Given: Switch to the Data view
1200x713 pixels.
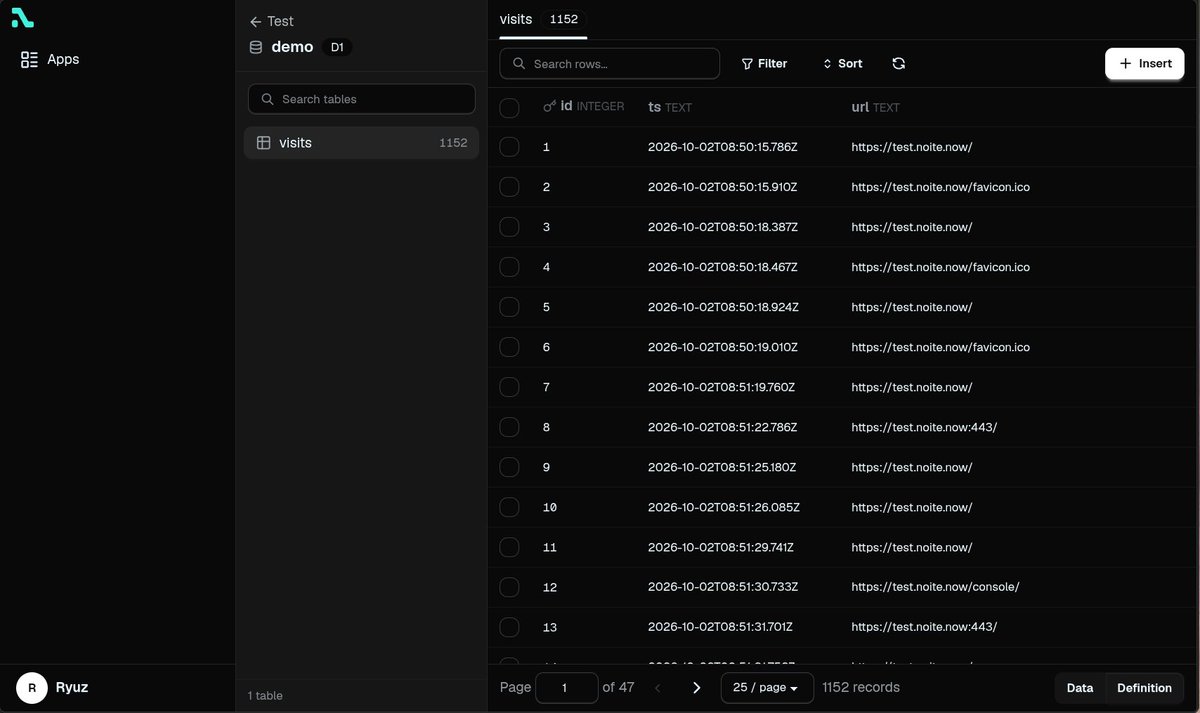Looking at the screenshot, I should (x=1080, y=688).
